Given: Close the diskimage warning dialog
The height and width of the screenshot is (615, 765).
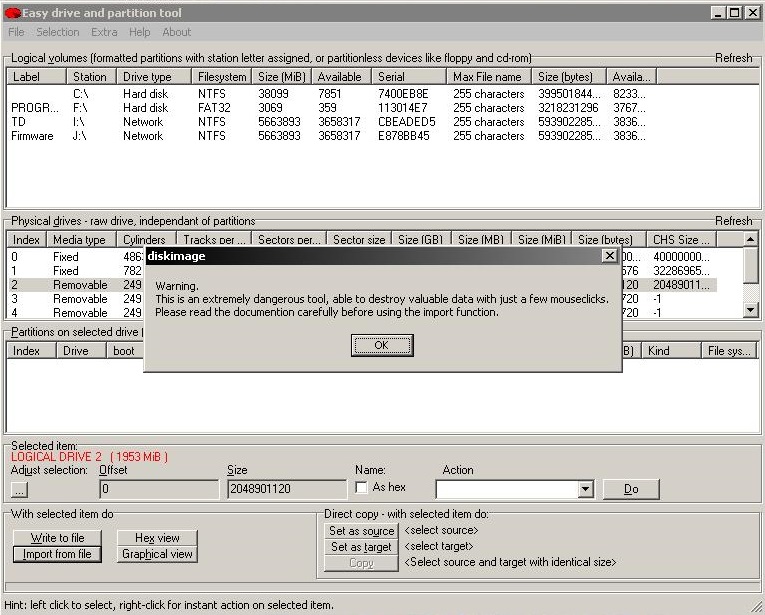Looking at the screenshot, I should [x=609, y=256].
